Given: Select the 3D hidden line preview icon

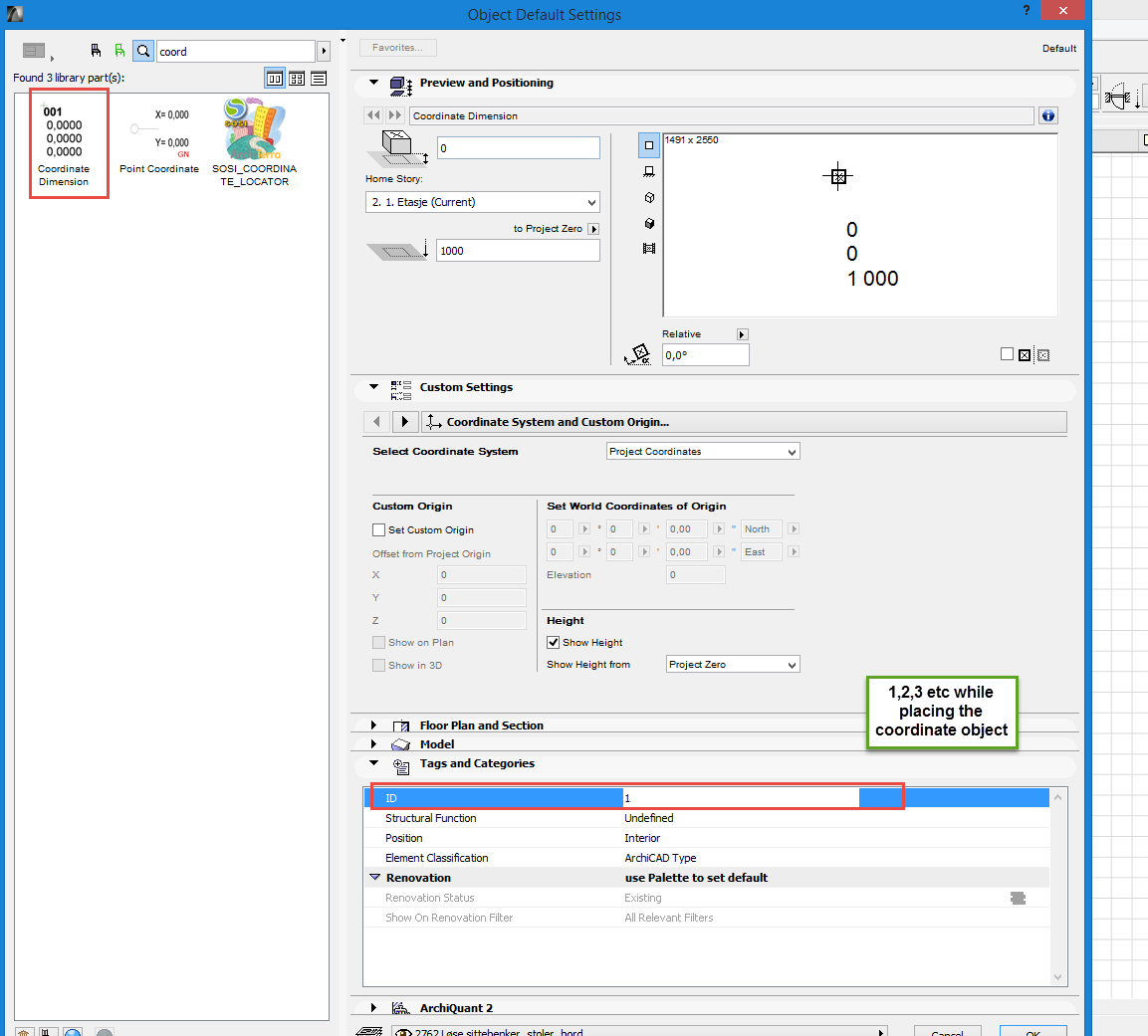Looking at the screenshot, I should point(649,198).
